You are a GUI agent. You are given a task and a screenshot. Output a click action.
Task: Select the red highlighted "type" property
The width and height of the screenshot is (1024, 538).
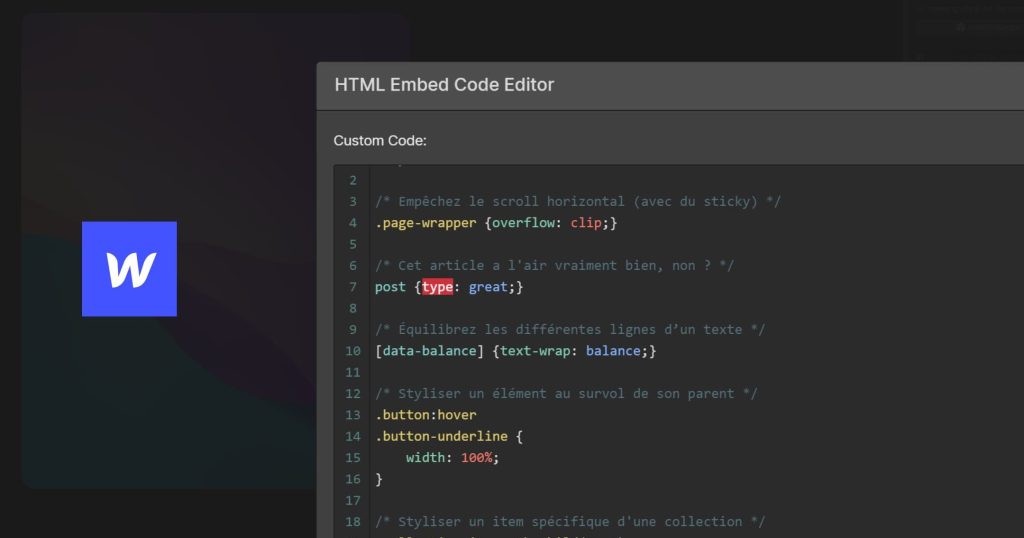pyautogui.click(x=437, y=287)
